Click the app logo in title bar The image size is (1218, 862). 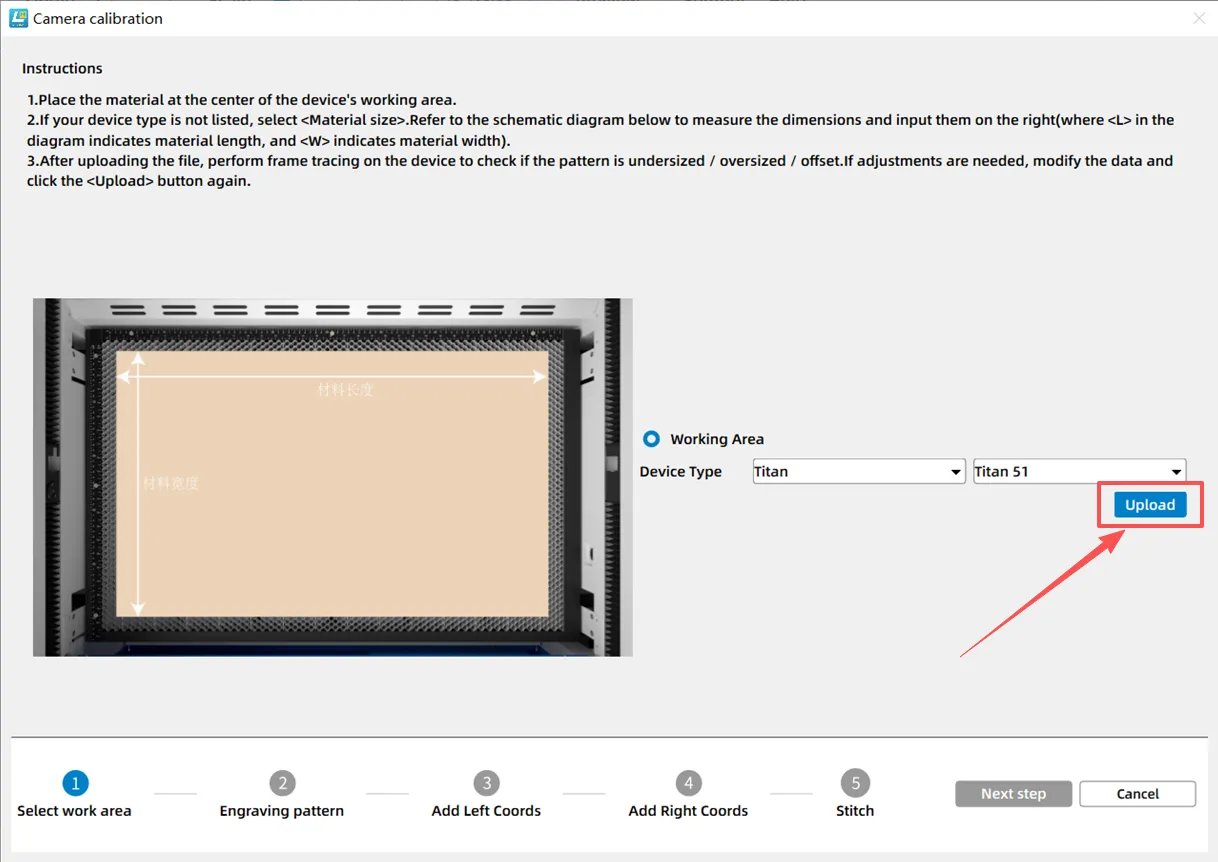point(18,18)
